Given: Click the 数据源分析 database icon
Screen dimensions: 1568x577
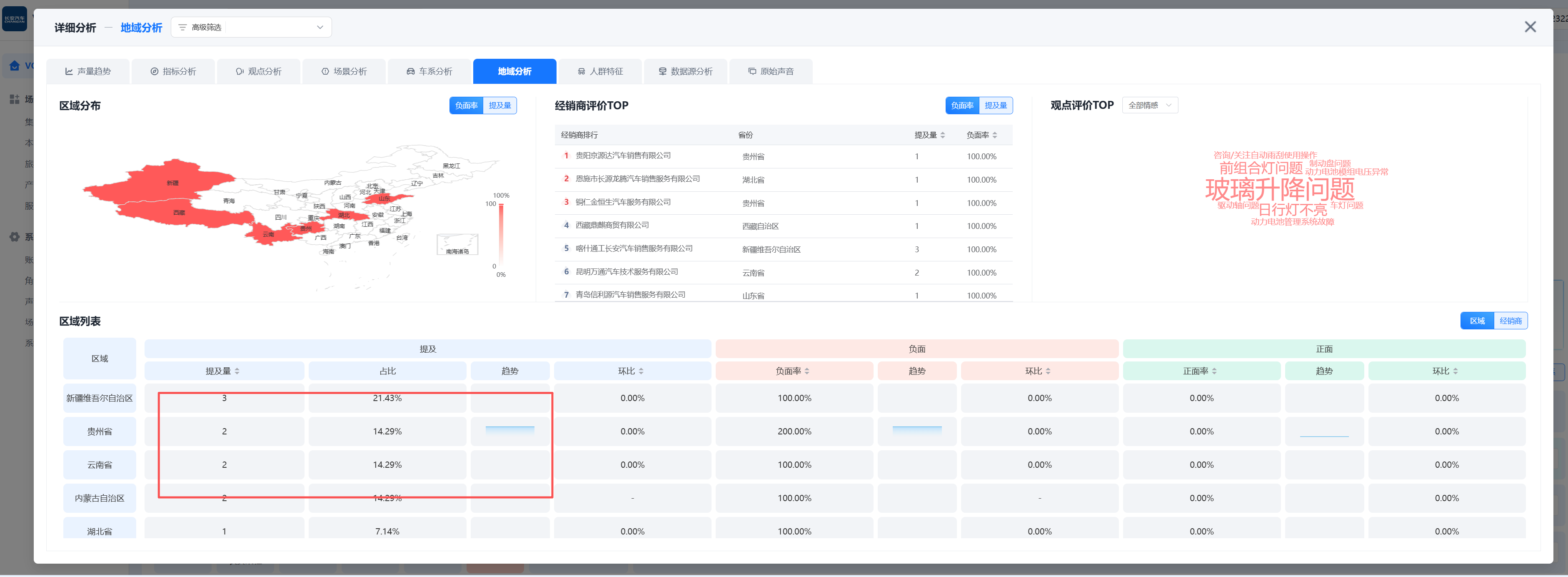Looking at the screenshot, I should tap(662, 71).
